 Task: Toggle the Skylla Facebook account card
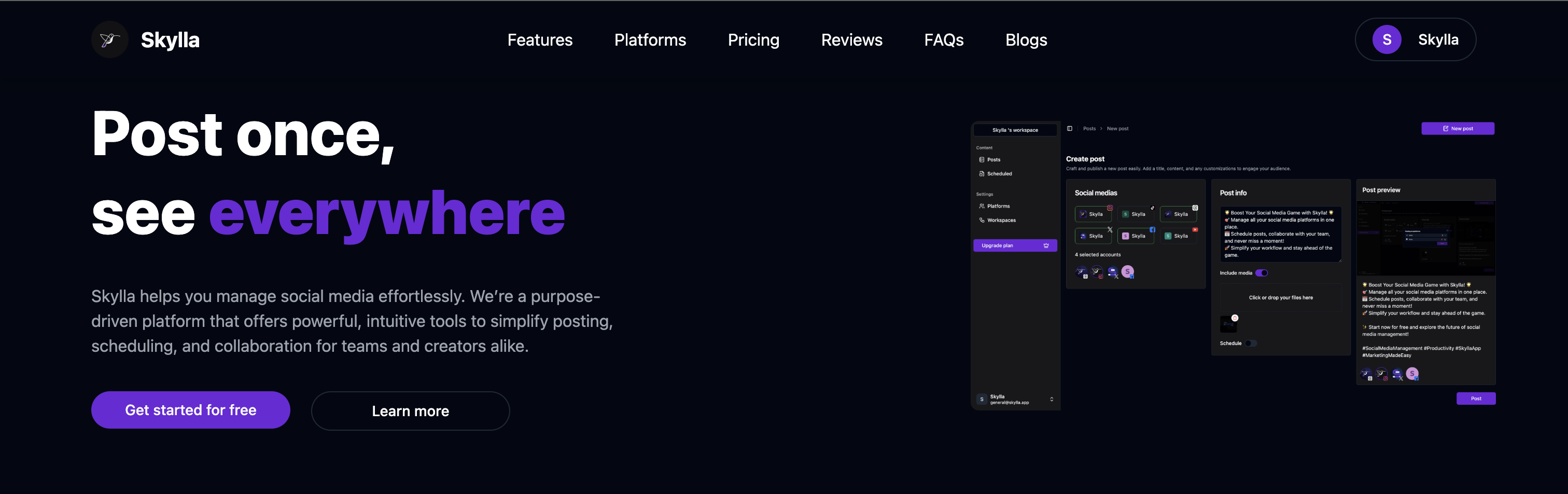[x=1136, y=236]
